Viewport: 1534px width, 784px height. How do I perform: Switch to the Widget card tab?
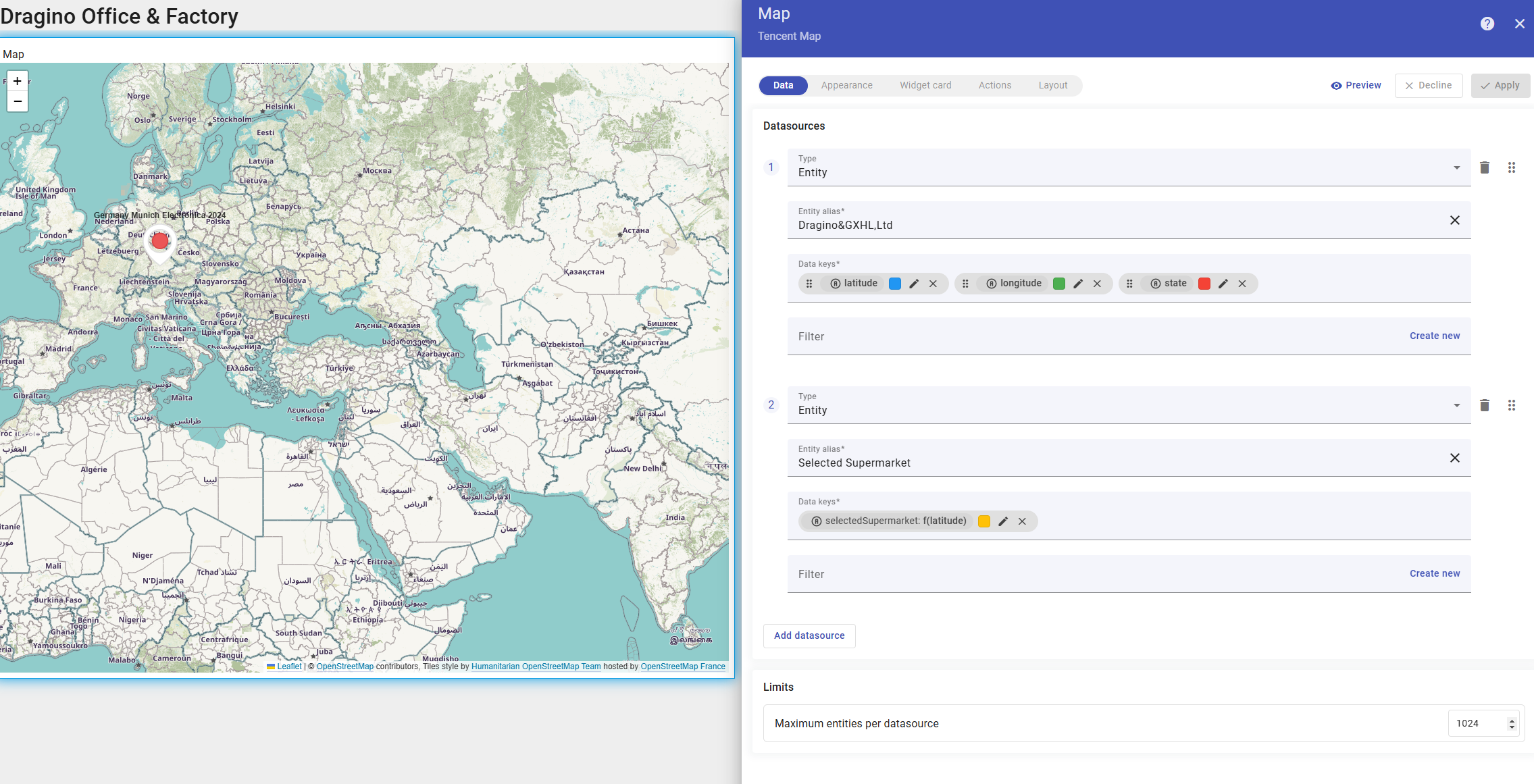[x=925, y=86]
